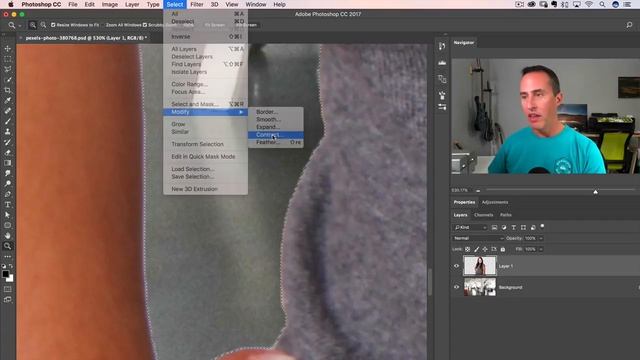Select the Dodge tool

(8, 184)
